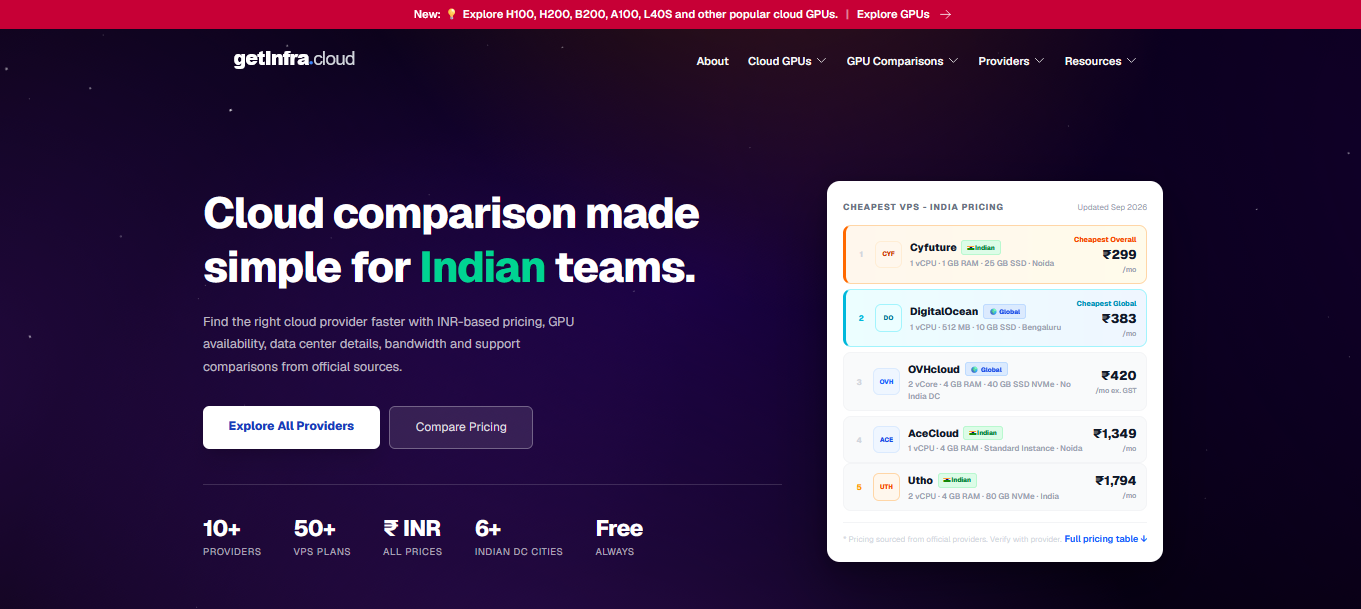Click the Compare Pricing button
The height and width of the screenshot is (609, 1361).
(461, 427)
